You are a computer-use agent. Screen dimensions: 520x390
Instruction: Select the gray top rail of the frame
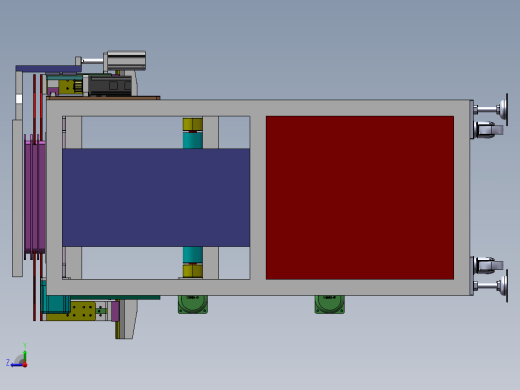point(258,108)
